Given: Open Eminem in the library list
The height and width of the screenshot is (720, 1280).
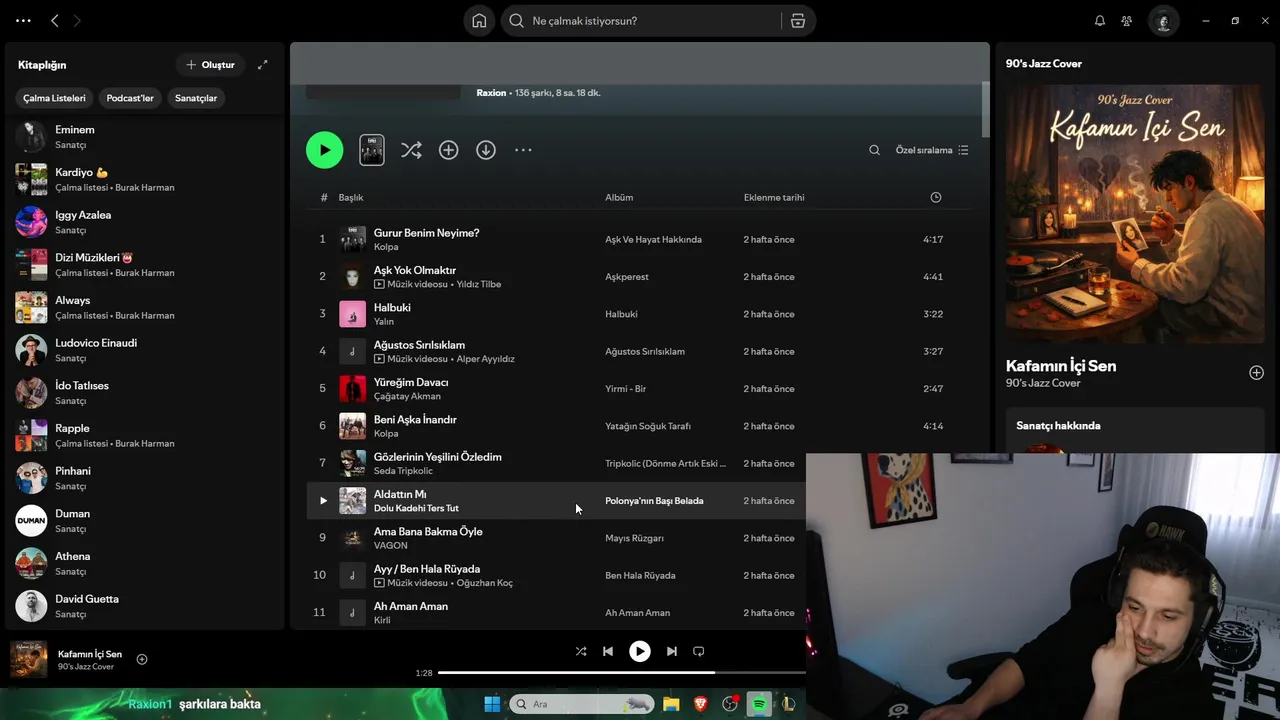Looking at the screenshot, I should 145,136.
